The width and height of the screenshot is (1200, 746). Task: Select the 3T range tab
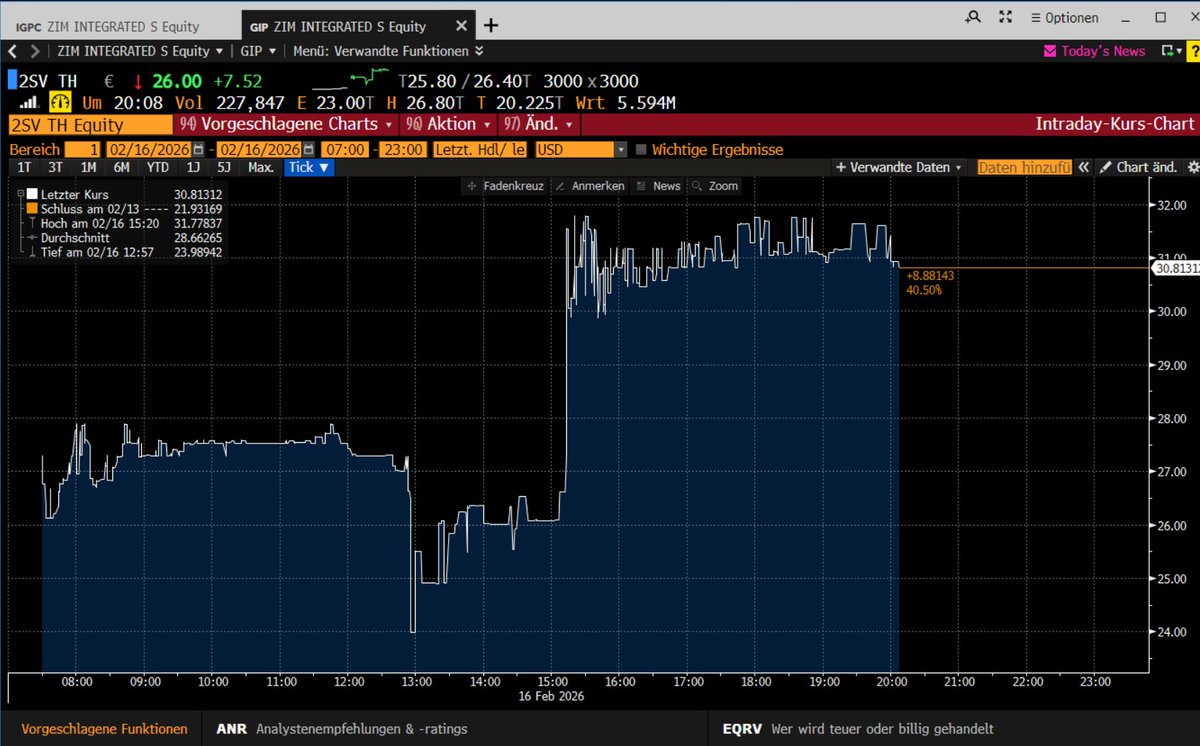[x=56, y=168]
